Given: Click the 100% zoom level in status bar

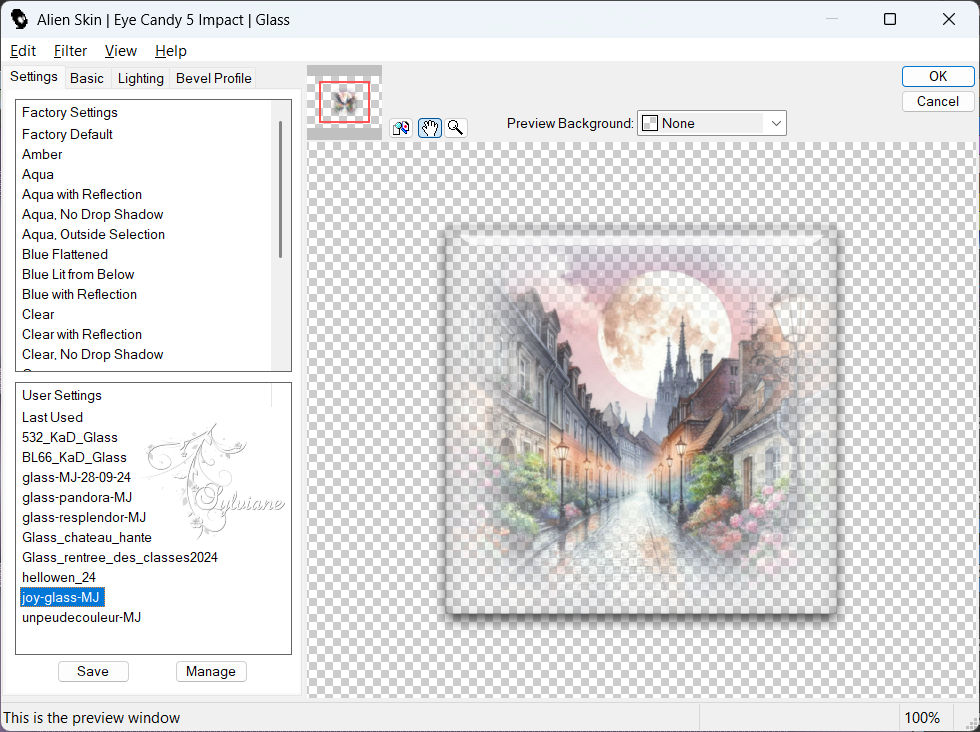Looking at the screenshot, I should [922, 718].
